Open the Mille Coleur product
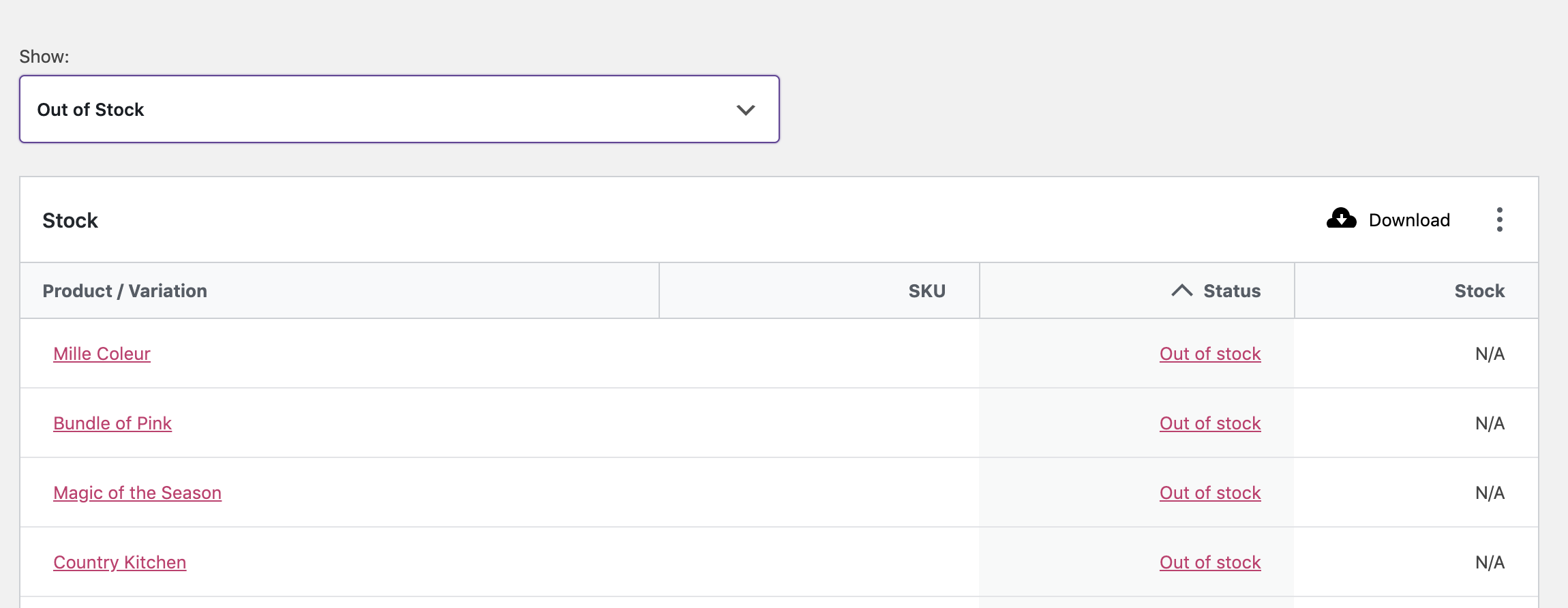 102,354
